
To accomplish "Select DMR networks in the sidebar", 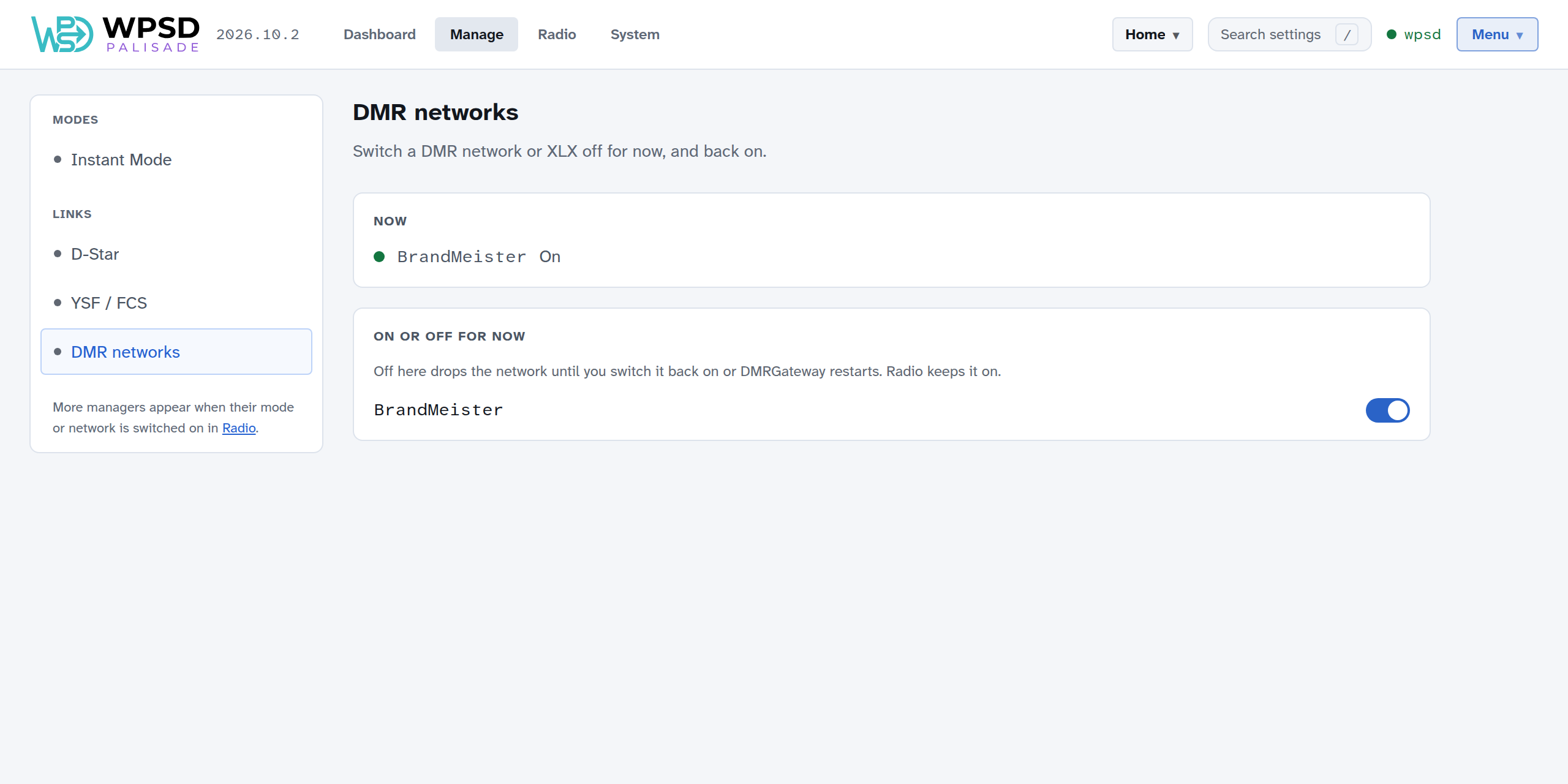I will coord(176,352).
